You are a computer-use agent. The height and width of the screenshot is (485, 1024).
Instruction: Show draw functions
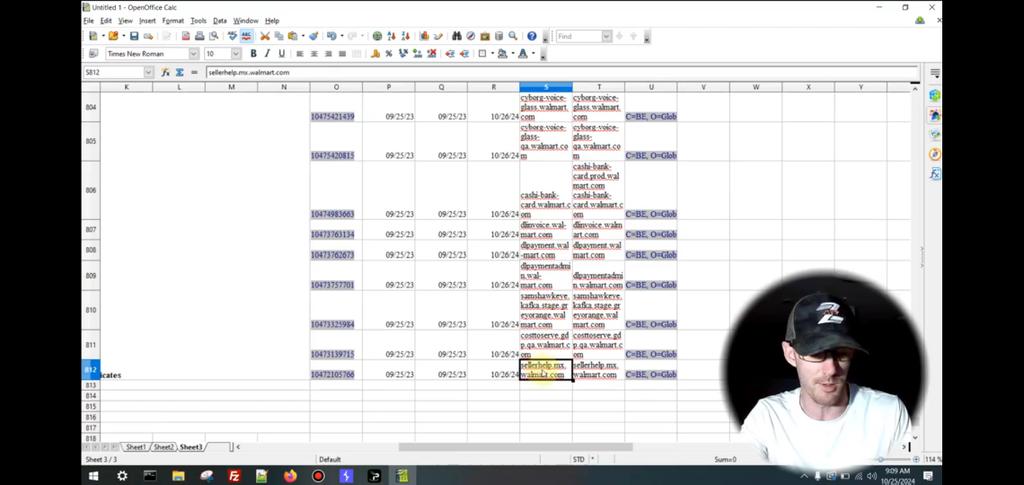(x=438, y=37)
